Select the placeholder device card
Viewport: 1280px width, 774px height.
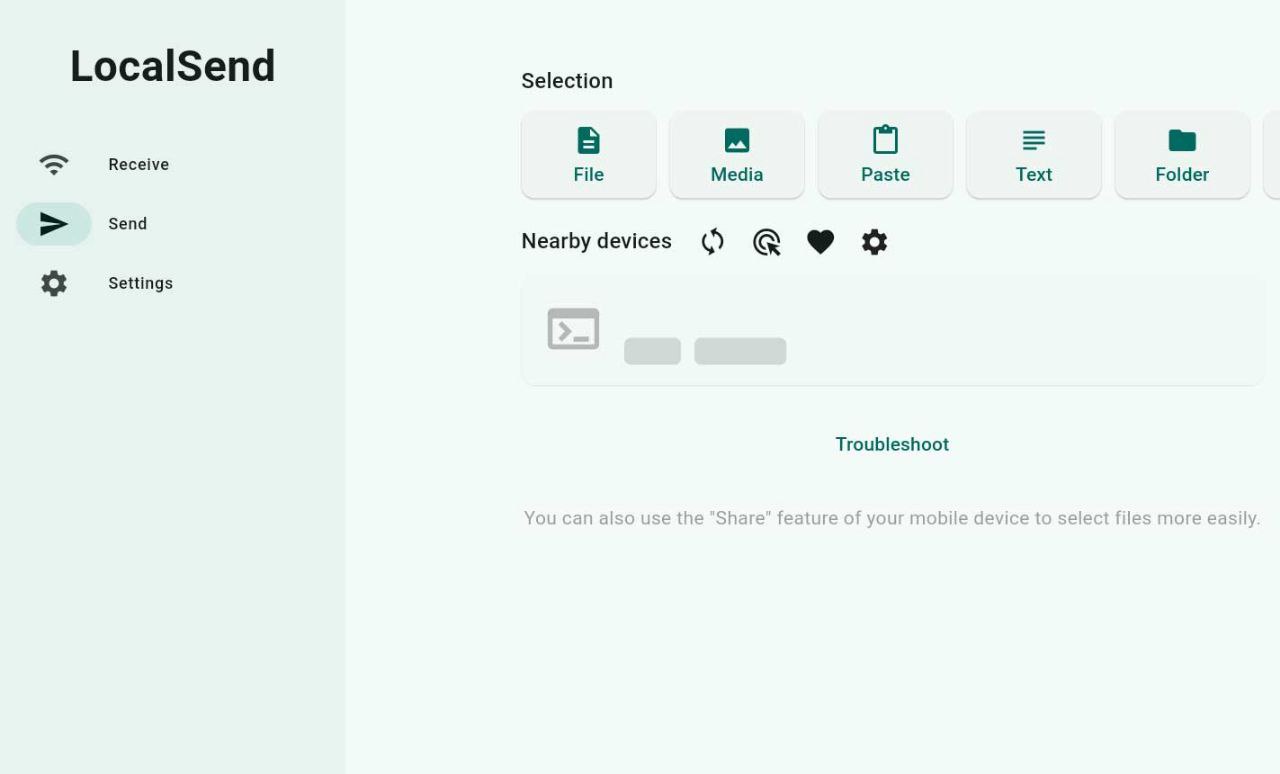[893, 331]
